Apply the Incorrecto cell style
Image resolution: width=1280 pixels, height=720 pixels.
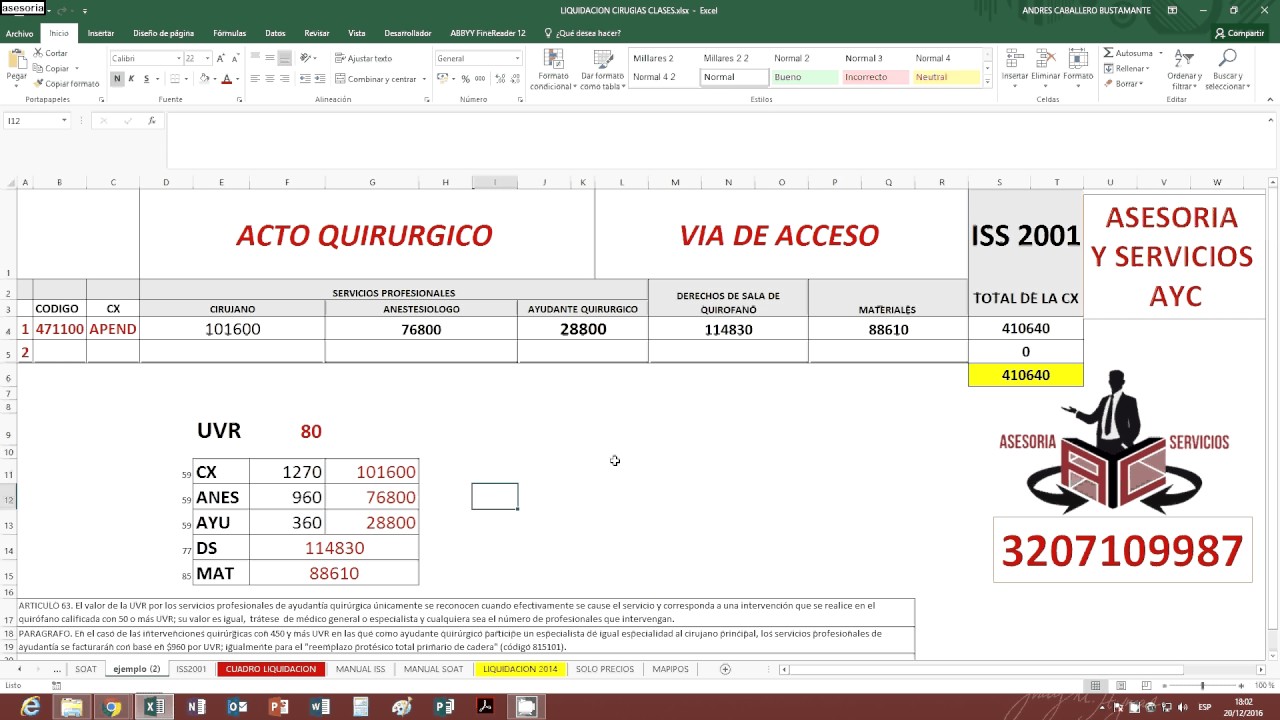coord(875,77)
